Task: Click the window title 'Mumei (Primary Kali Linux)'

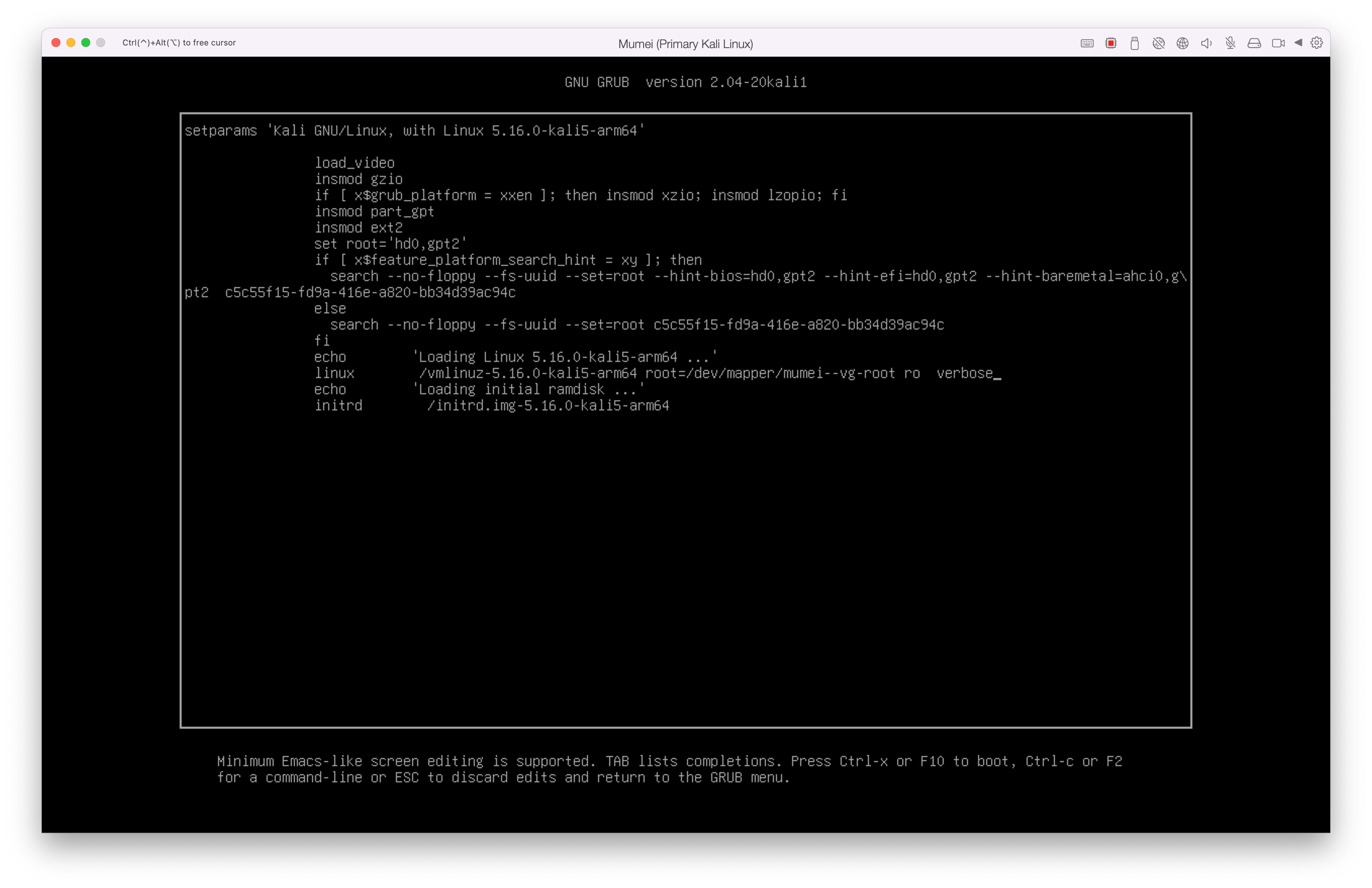Action: pyautogui.click(x=685, y=44)
